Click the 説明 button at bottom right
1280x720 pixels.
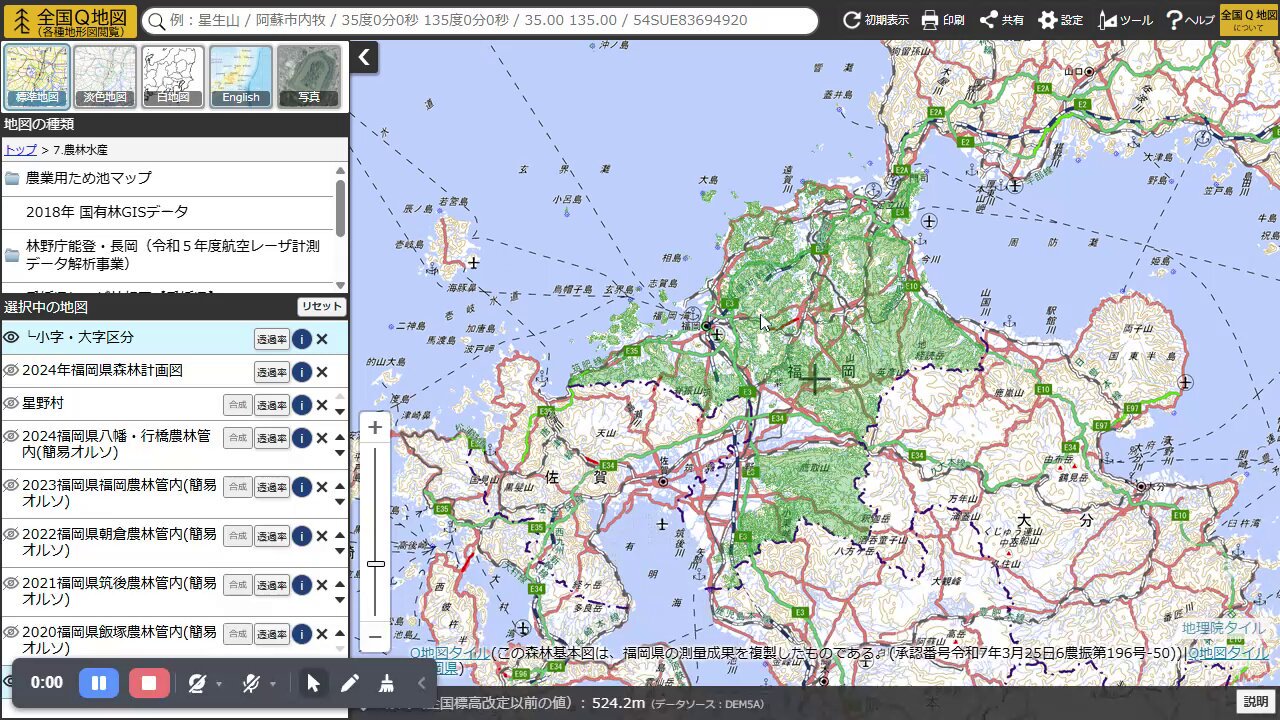pos(1256,702)
